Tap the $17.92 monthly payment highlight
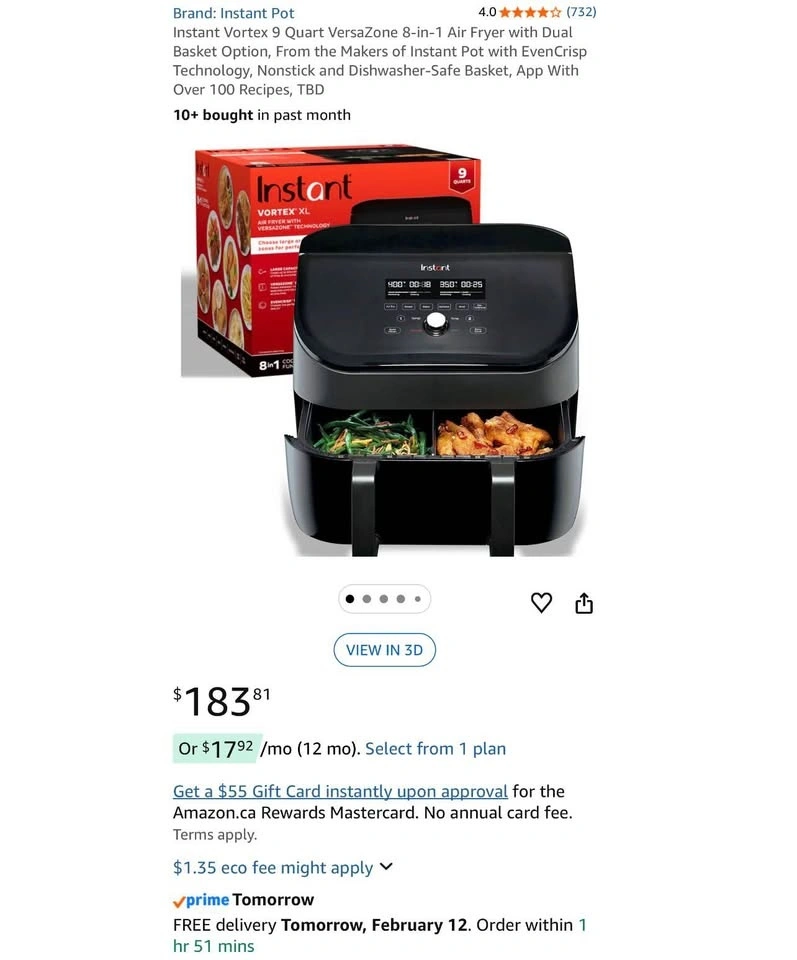 click(x=217, y=748)
